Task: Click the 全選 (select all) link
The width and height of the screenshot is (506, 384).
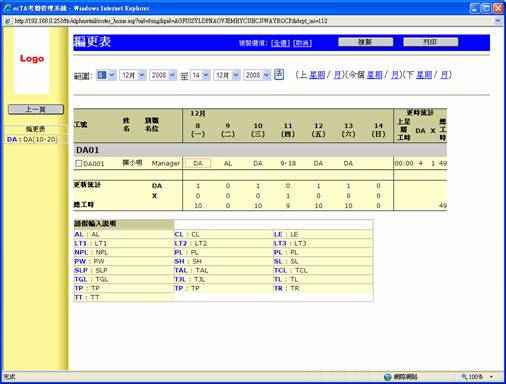Action: [x=280, y=43]
